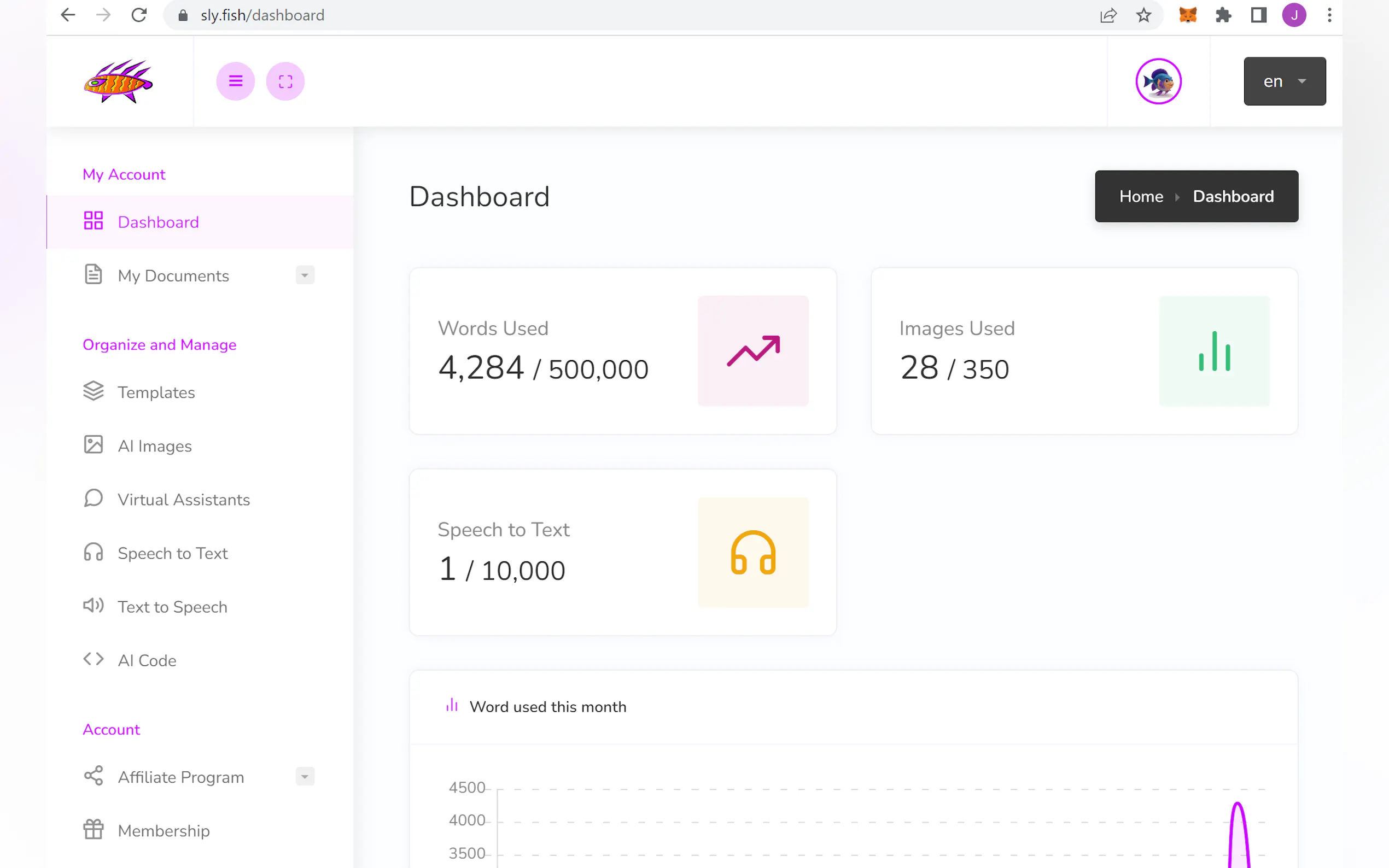Click the AI Images sidebar icon
The height and width of the screenshot is (868, 1389).
(93, 445)
